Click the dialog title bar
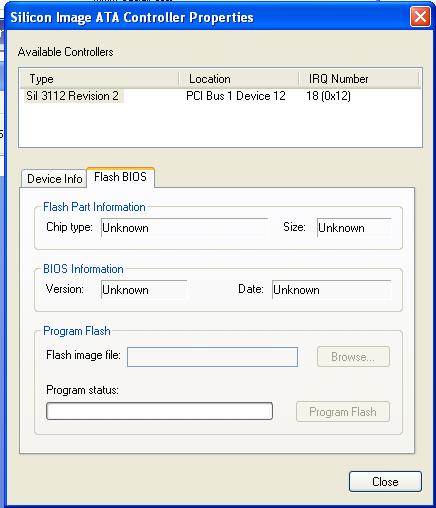The width and height of the screenshot is (436, 508). point(207,17)
